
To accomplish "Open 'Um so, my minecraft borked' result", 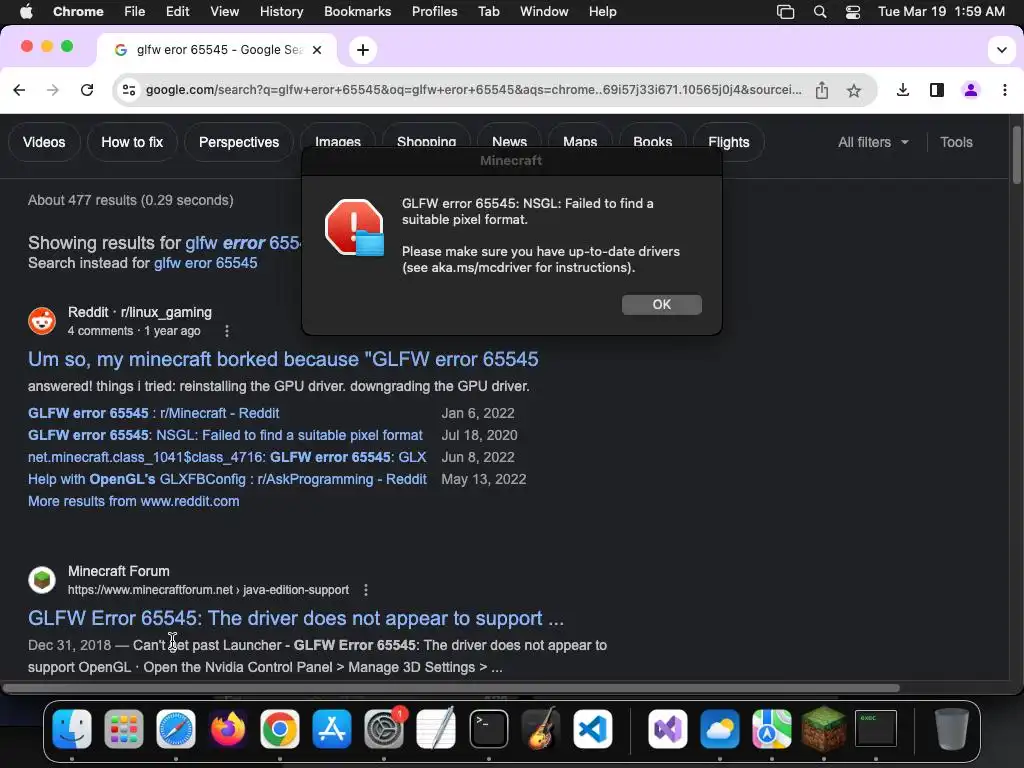I will pos(283,359).
